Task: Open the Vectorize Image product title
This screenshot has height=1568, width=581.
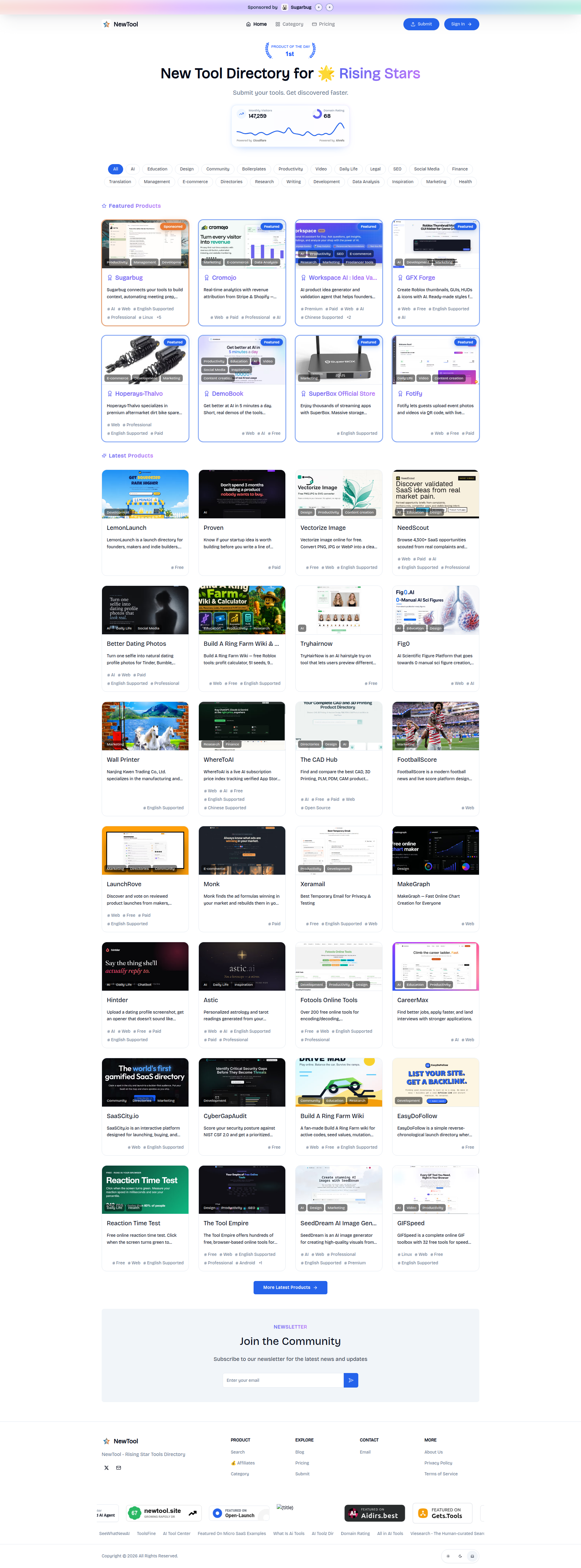Action: 323,528
